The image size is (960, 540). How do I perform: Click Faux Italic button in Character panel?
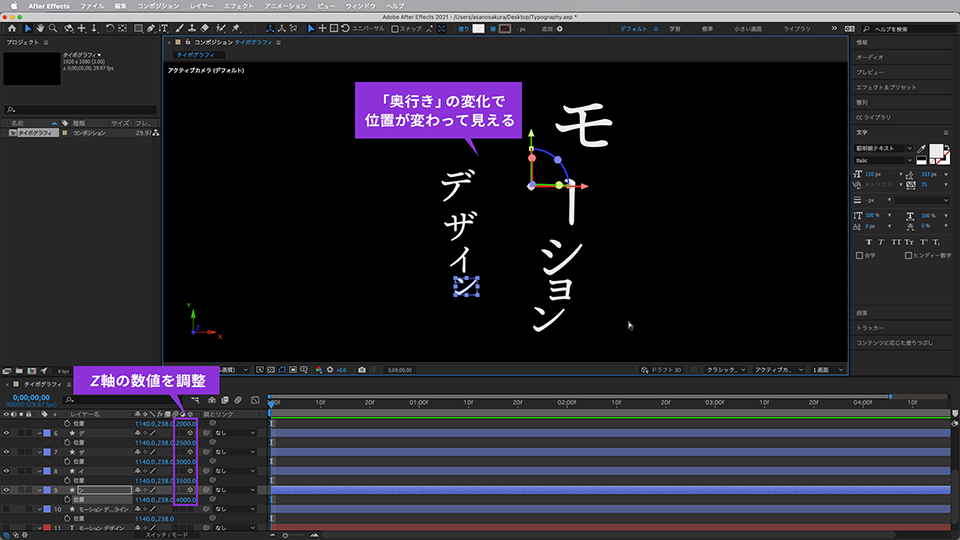pos(881,242)
